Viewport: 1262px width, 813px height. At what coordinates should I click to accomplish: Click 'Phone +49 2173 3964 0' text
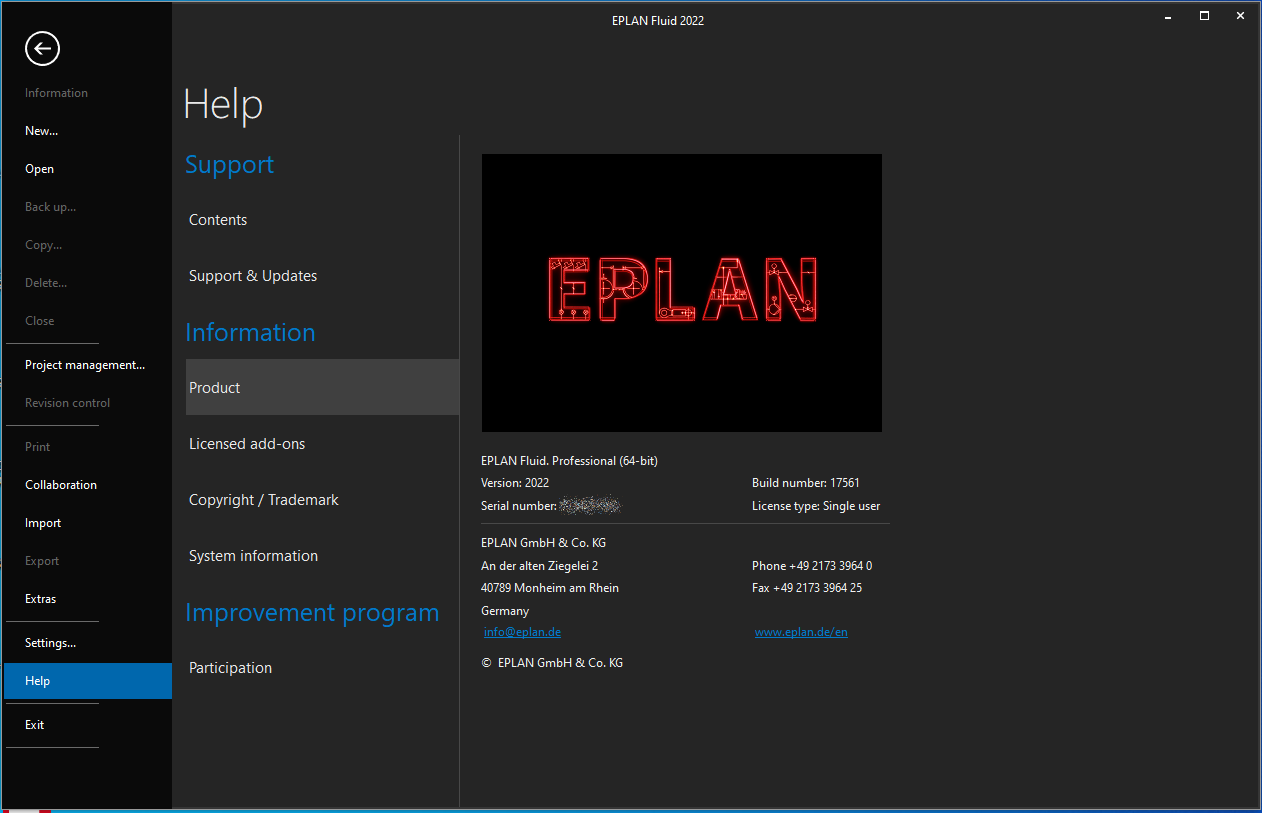[812, 566]
